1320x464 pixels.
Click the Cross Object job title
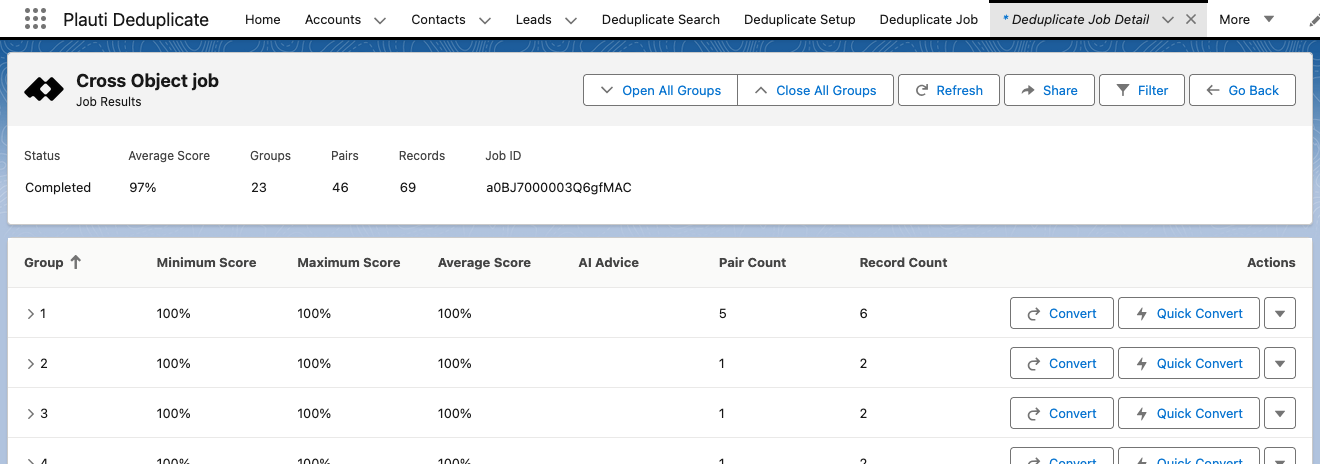click(x=147, y=81)
